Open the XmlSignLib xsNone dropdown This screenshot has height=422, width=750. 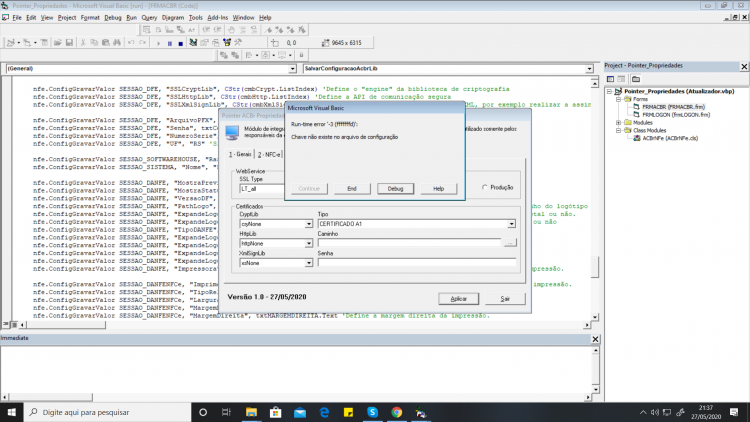309,263
